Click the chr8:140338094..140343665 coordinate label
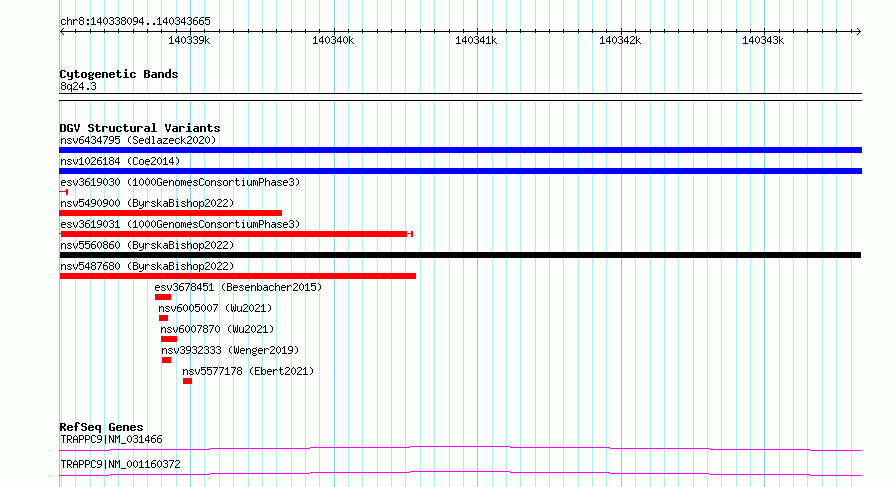The width and height of the screenshot is (890, 487). tap(135, 22)
